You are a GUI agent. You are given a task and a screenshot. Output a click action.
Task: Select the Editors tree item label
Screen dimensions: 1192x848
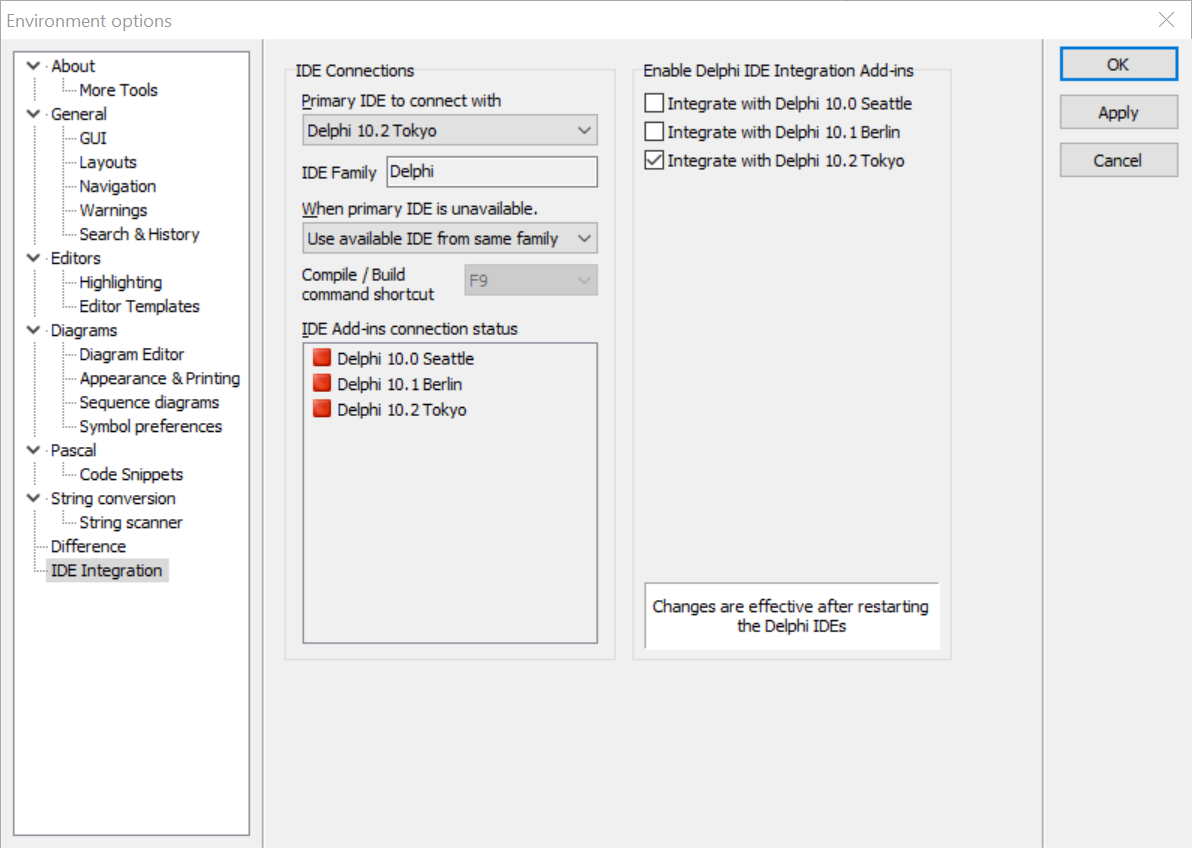point(75,258)
